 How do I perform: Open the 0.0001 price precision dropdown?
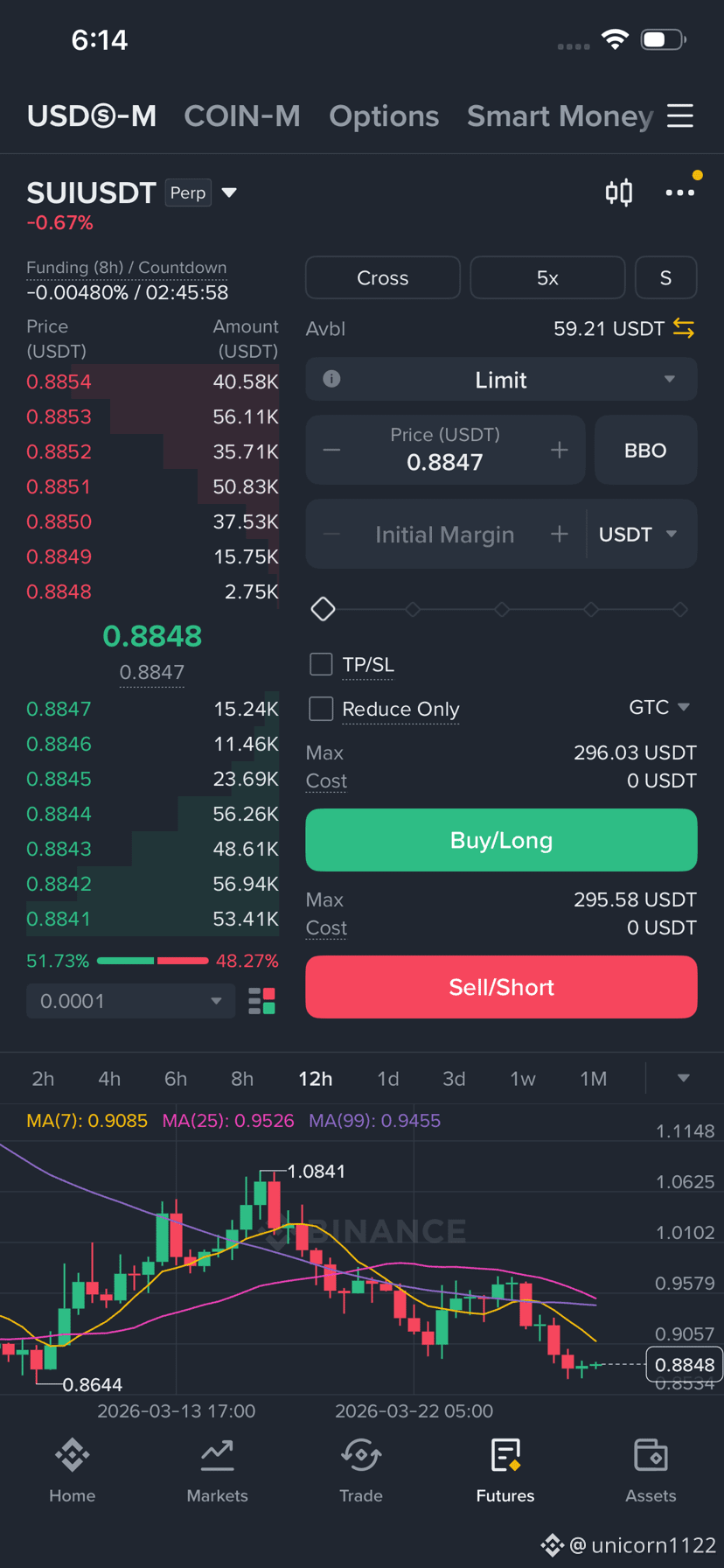point(131,1001)
